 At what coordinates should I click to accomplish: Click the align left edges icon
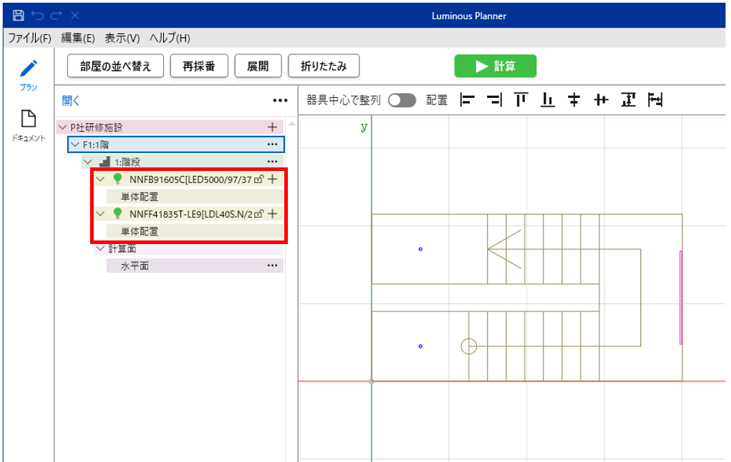pos(466,100)
